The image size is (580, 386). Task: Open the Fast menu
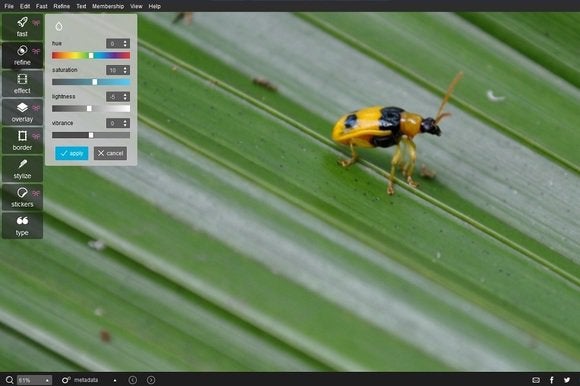[x=41, y=6]
